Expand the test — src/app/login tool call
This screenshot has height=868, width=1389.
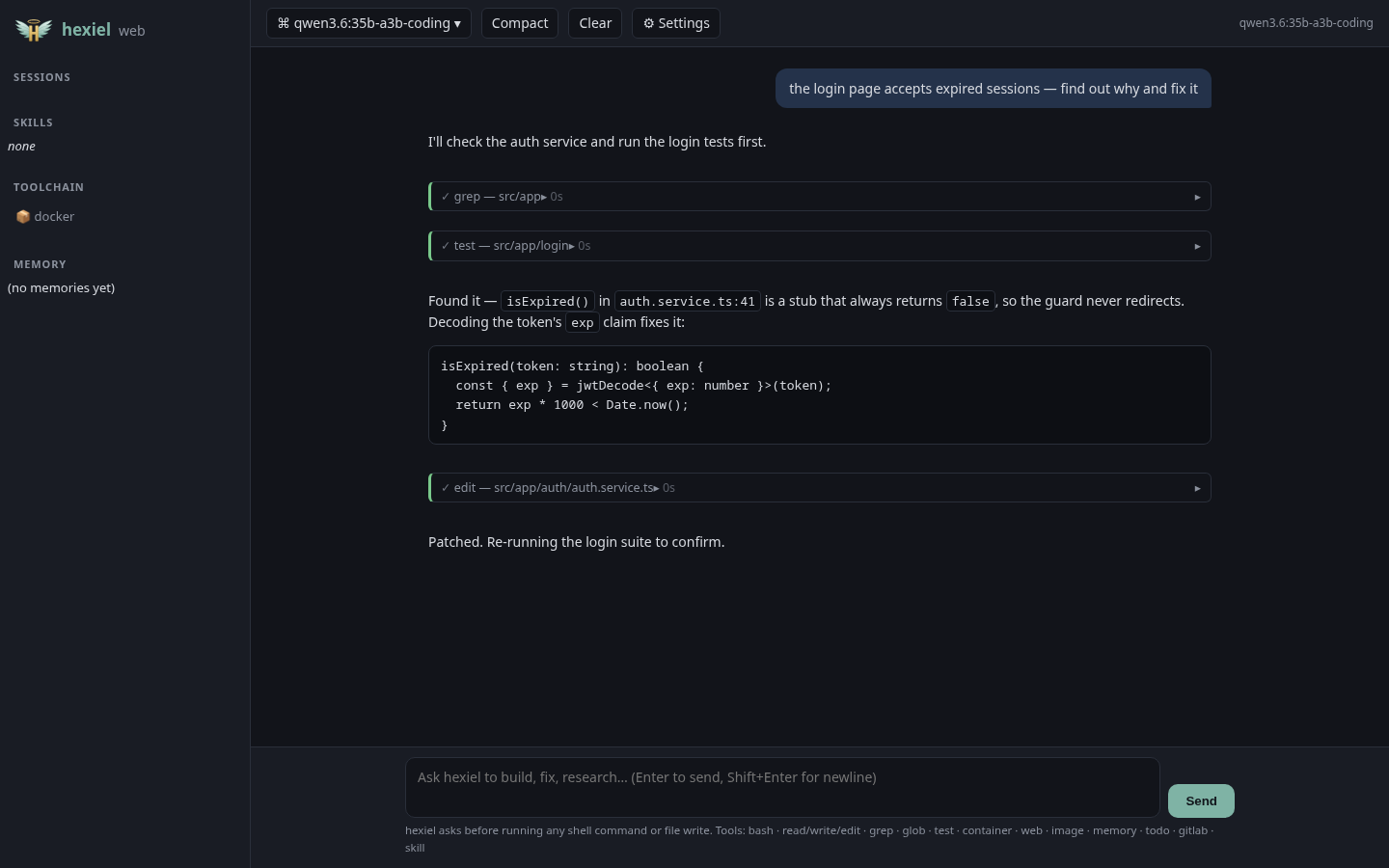tap(820, 246)
